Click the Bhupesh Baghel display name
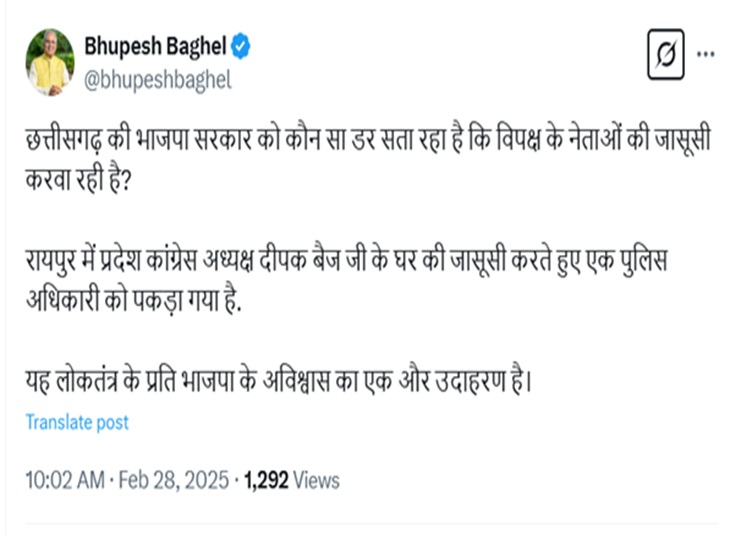This screenshot has width=730, height=548. point(157,47)
